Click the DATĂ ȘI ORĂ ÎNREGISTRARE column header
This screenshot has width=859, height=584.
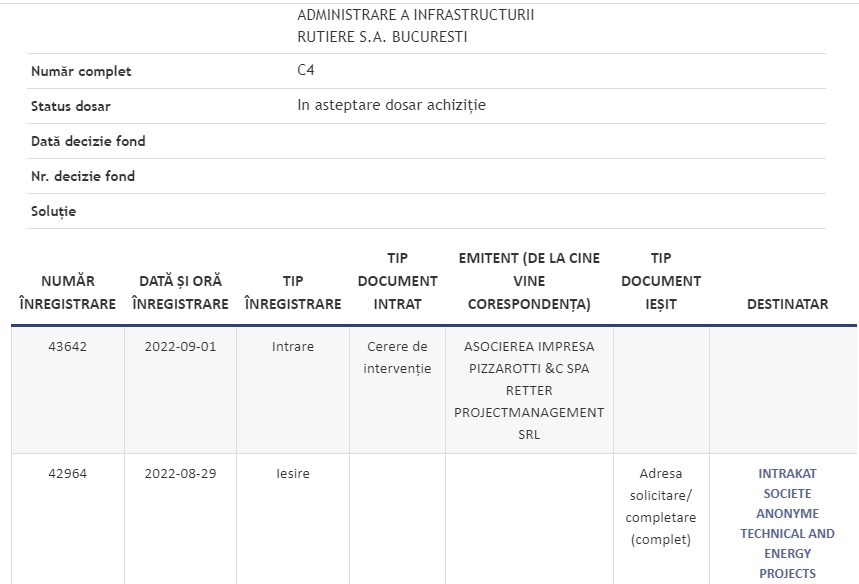(x=180, y=293)
